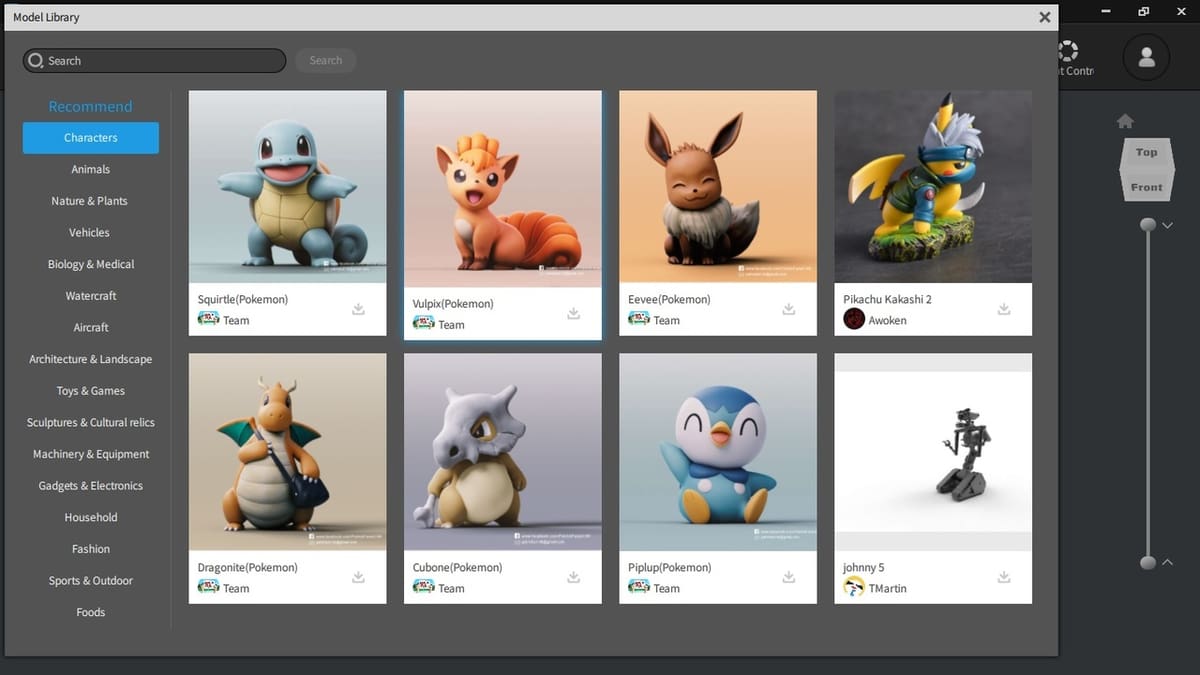Open the johnny 5 robot thumbnail
This screenshot has width=1200, height=675.
pos(933,452)
